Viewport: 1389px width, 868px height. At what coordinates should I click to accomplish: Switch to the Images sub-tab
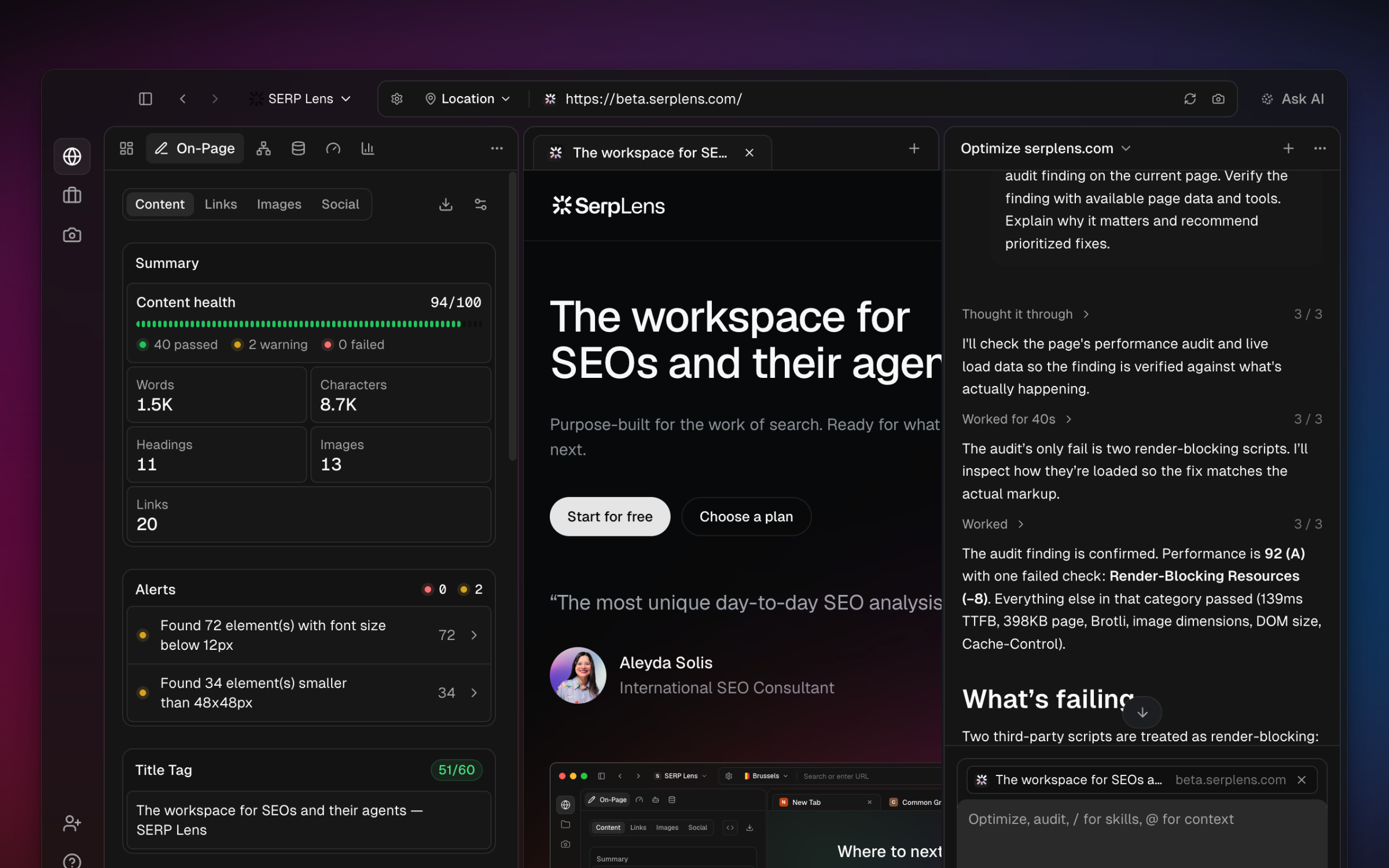(x=279, y=204)
